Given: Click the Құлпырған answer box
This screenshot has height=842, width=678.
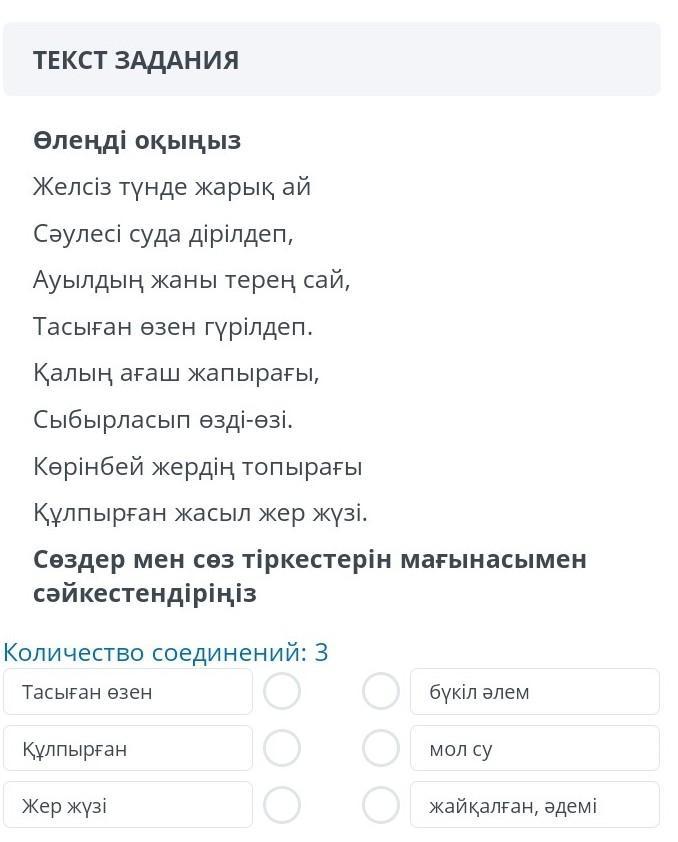Looking at the screenshot, I should coord(128,748).
